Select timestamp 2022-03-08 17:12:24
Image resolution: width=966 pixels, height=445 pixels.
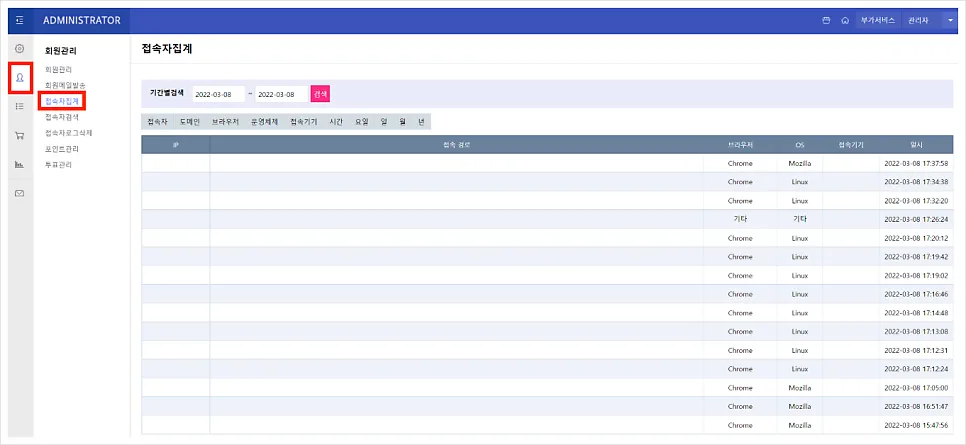pyautogui.click(x=915, y=369)
